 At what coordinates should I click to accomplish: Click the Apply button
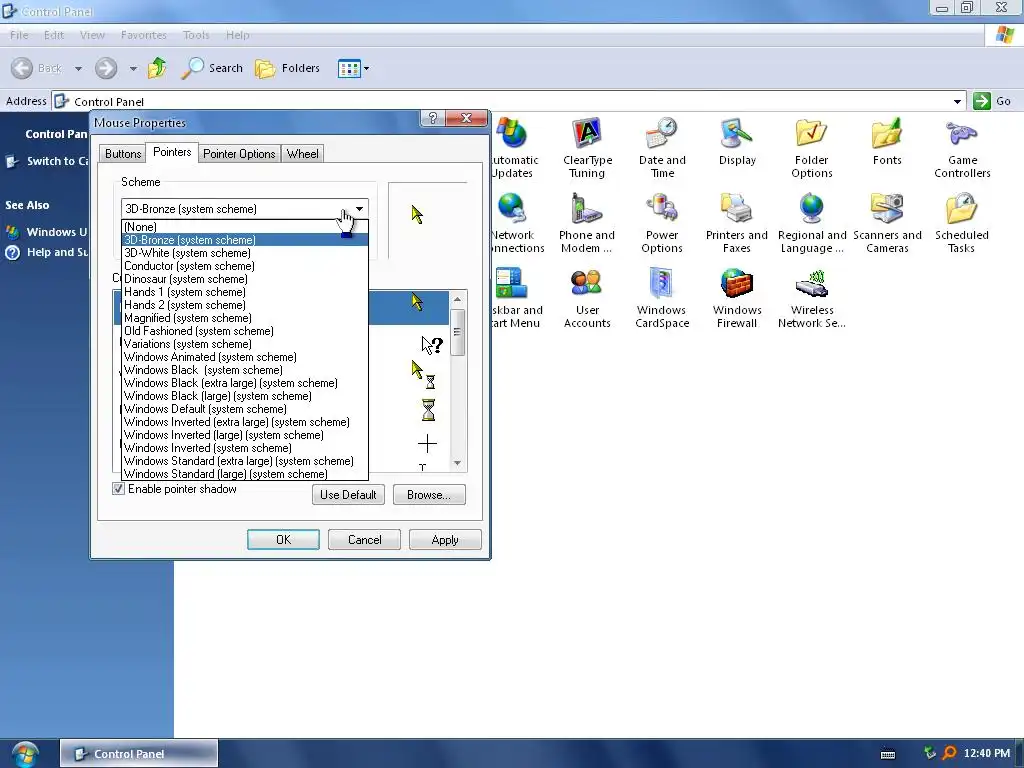[x=445, y=539]
